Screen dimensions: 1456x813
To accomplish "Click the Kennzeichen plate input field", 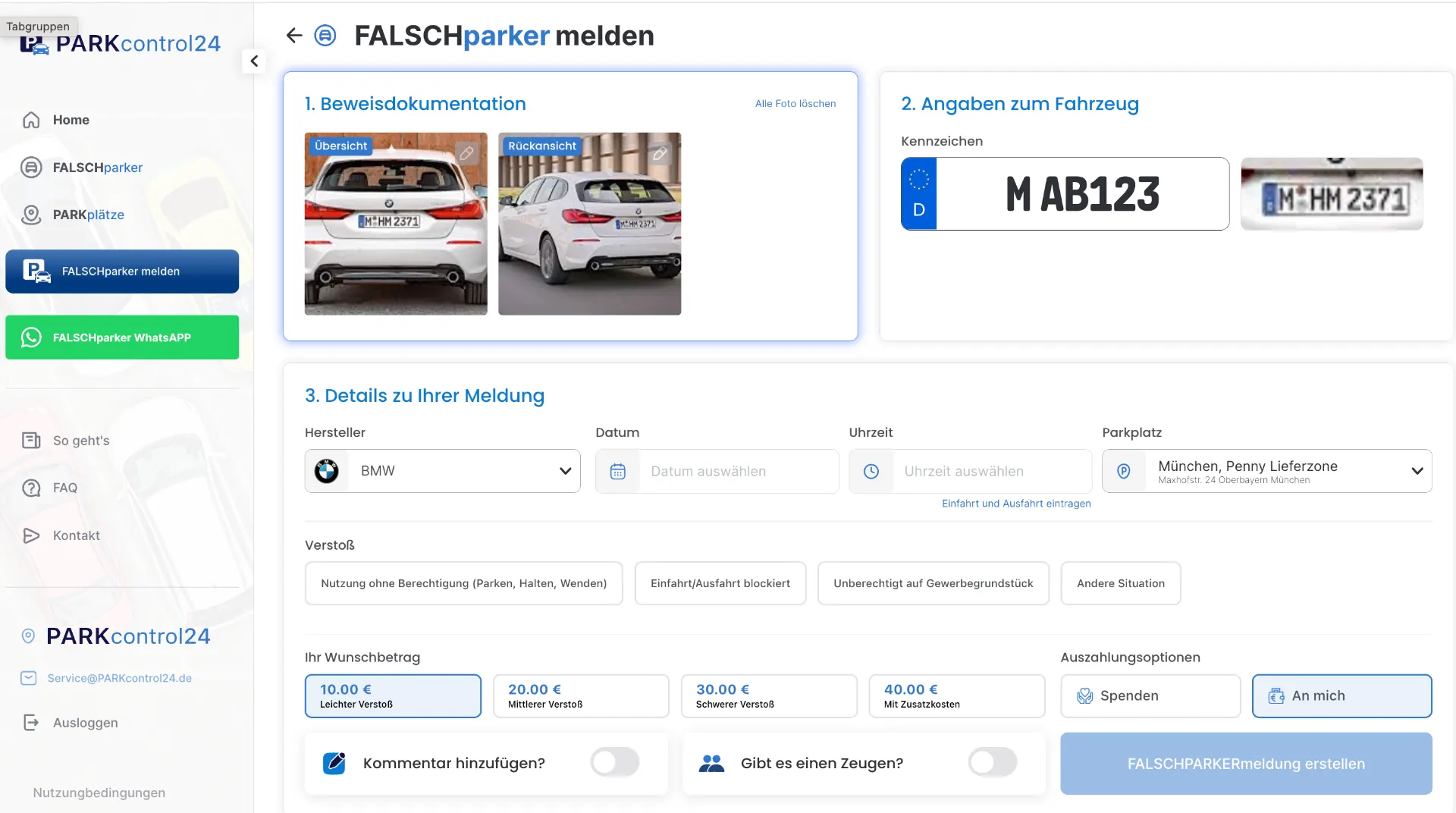I will coord(1065,193).
